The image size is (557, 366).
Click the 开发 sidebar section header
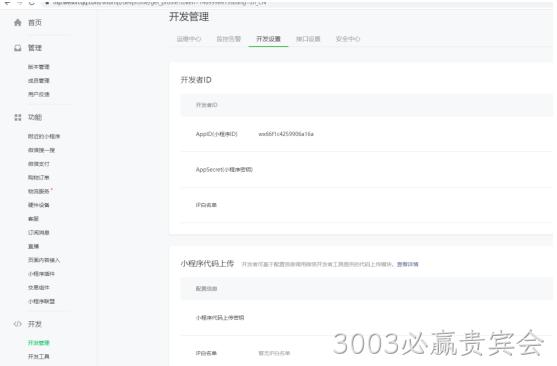[x=35, y=324]
